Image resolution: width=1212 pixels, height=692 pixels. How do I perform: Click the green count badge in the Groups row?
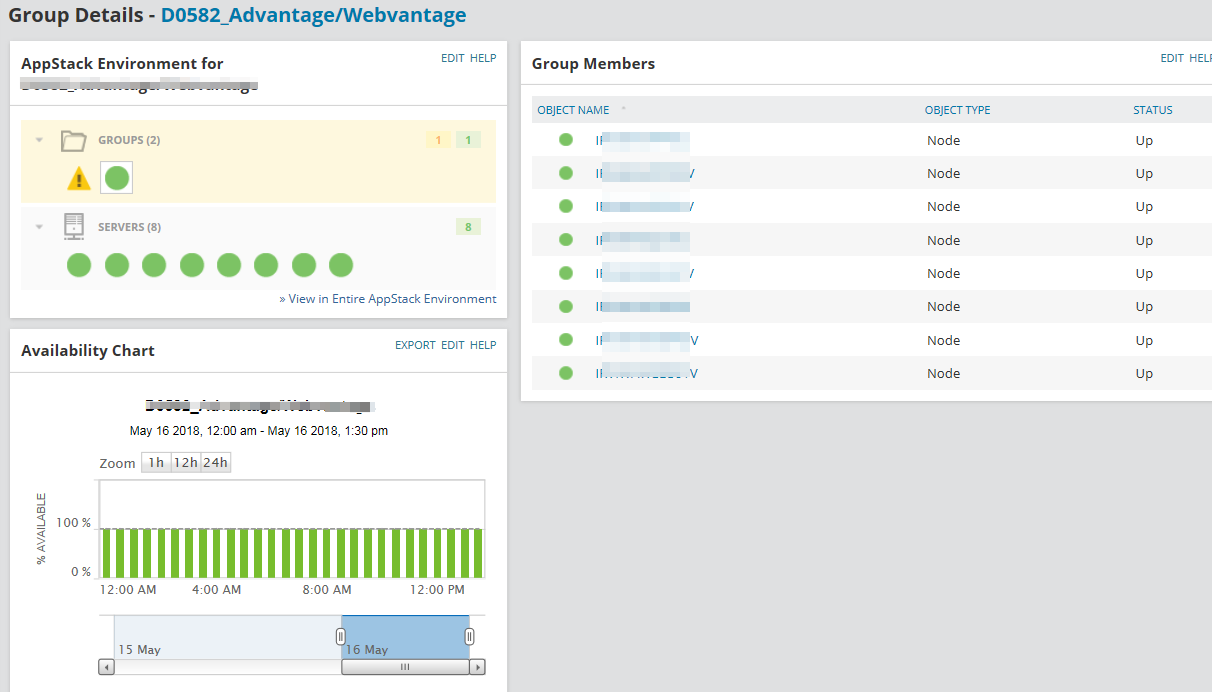point(468,140)
